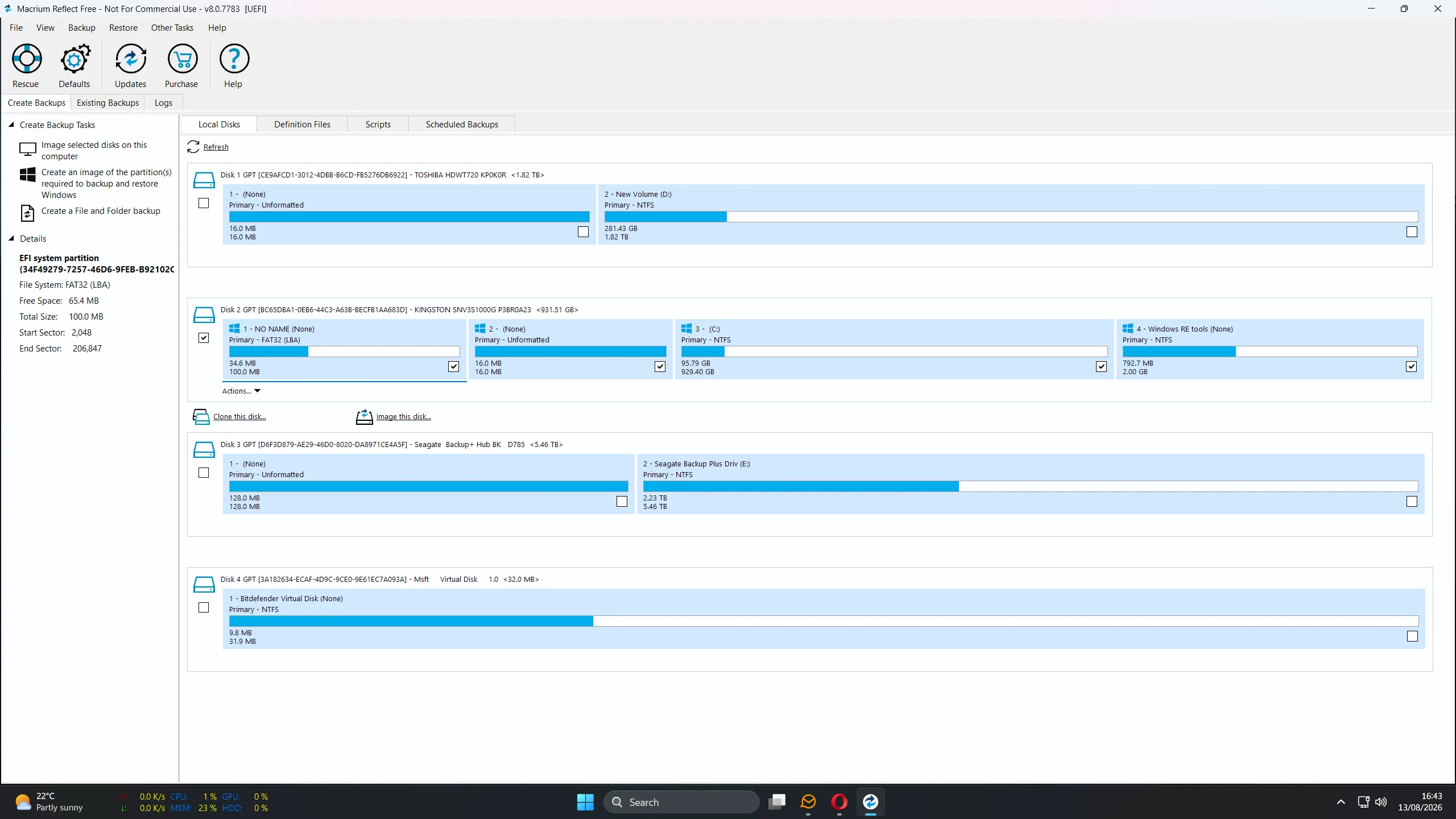1456x819 pixels.
Task: Click the Refresh arrows icon
Action: (x=193, y=147)
